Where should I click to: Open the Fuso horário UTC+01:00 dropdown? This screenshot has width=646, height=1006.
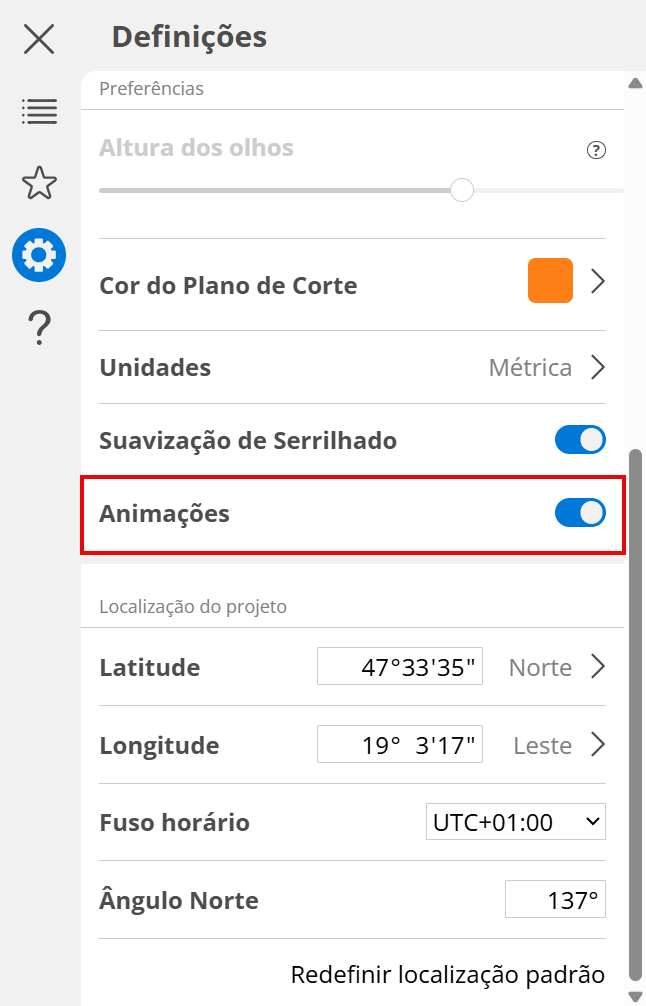(x=515, y=822)
